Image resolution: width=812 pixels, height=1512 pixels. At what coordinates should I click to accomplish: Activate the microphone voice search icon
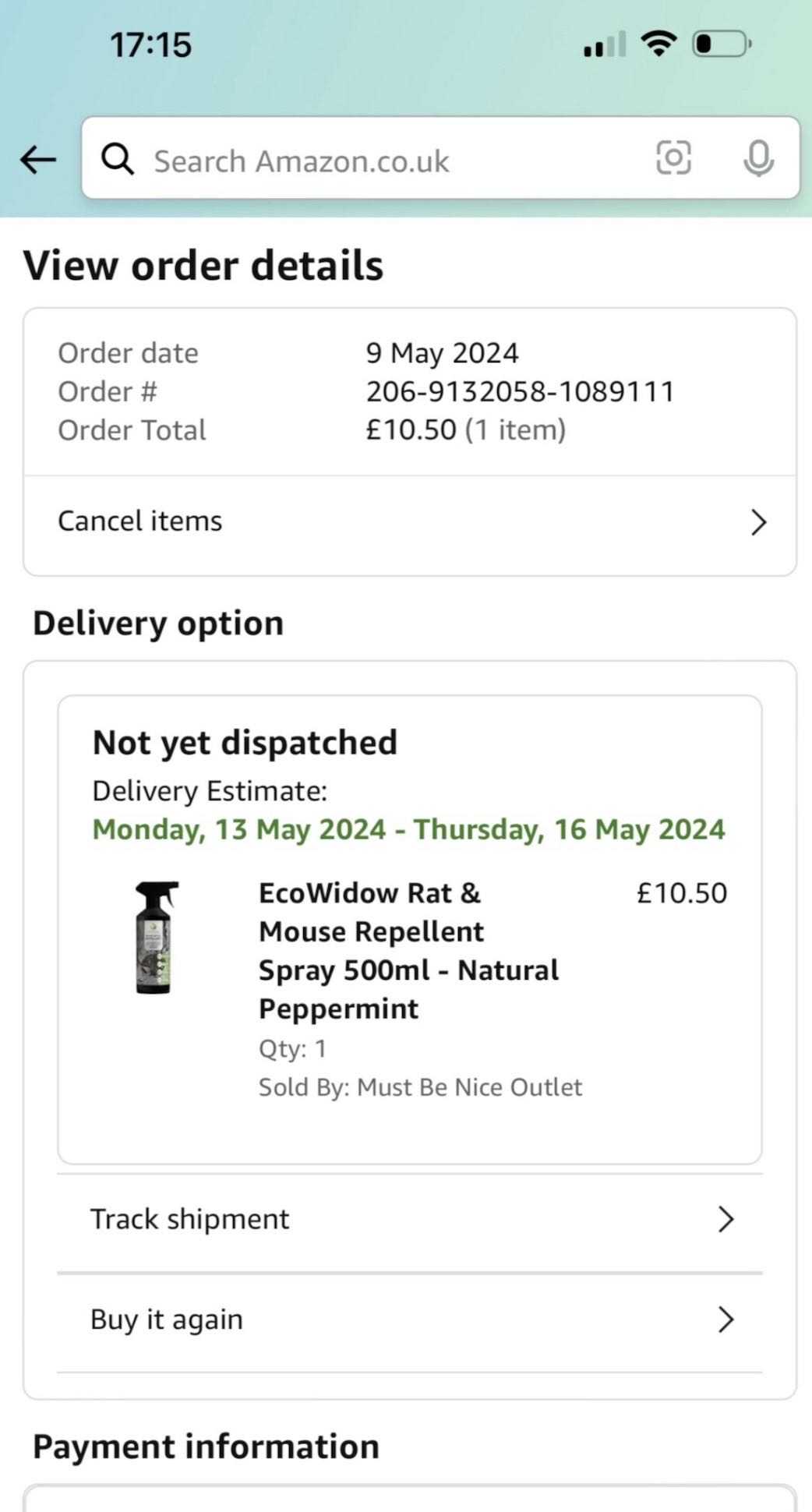(758, 158)
